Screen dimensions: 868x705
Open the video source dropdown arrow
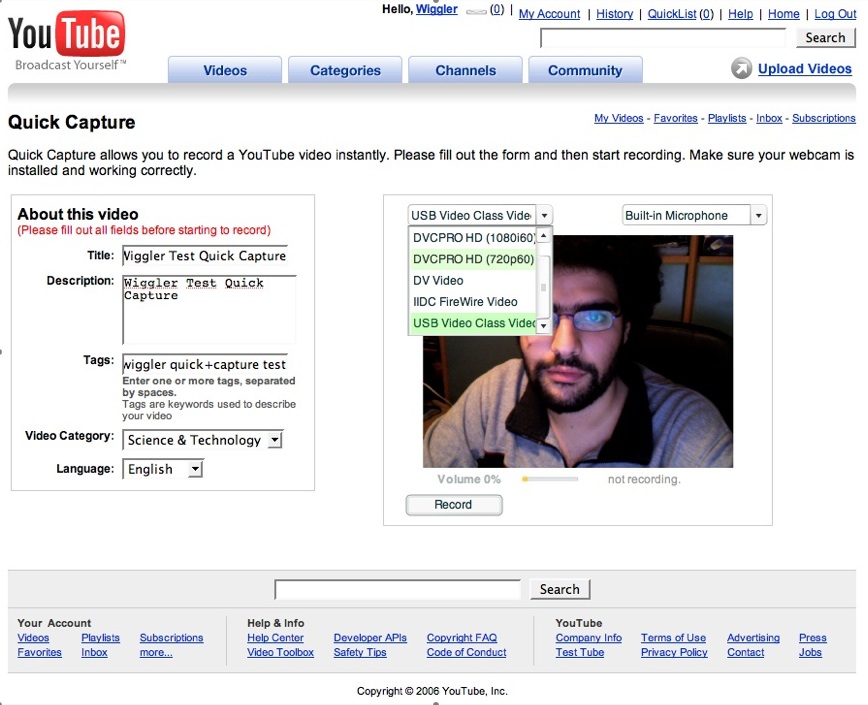click(544, 215)
